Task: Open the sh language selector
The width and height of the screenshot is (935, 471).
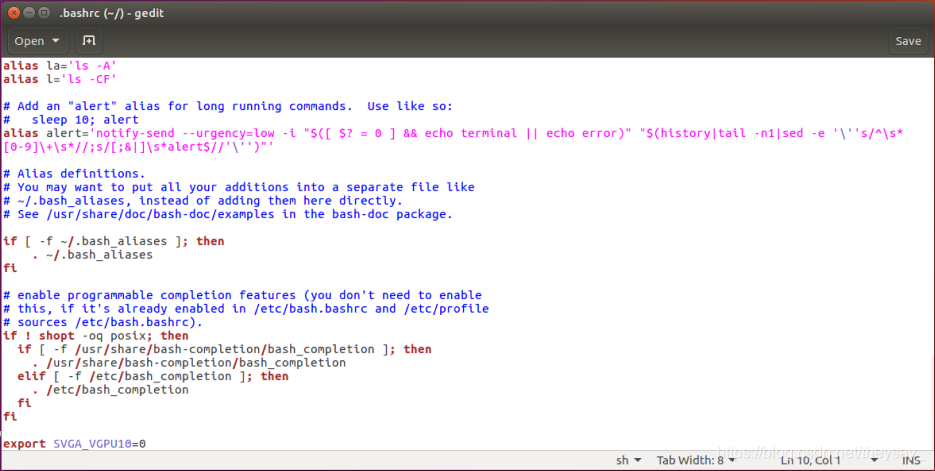Action: pos(629,460)
